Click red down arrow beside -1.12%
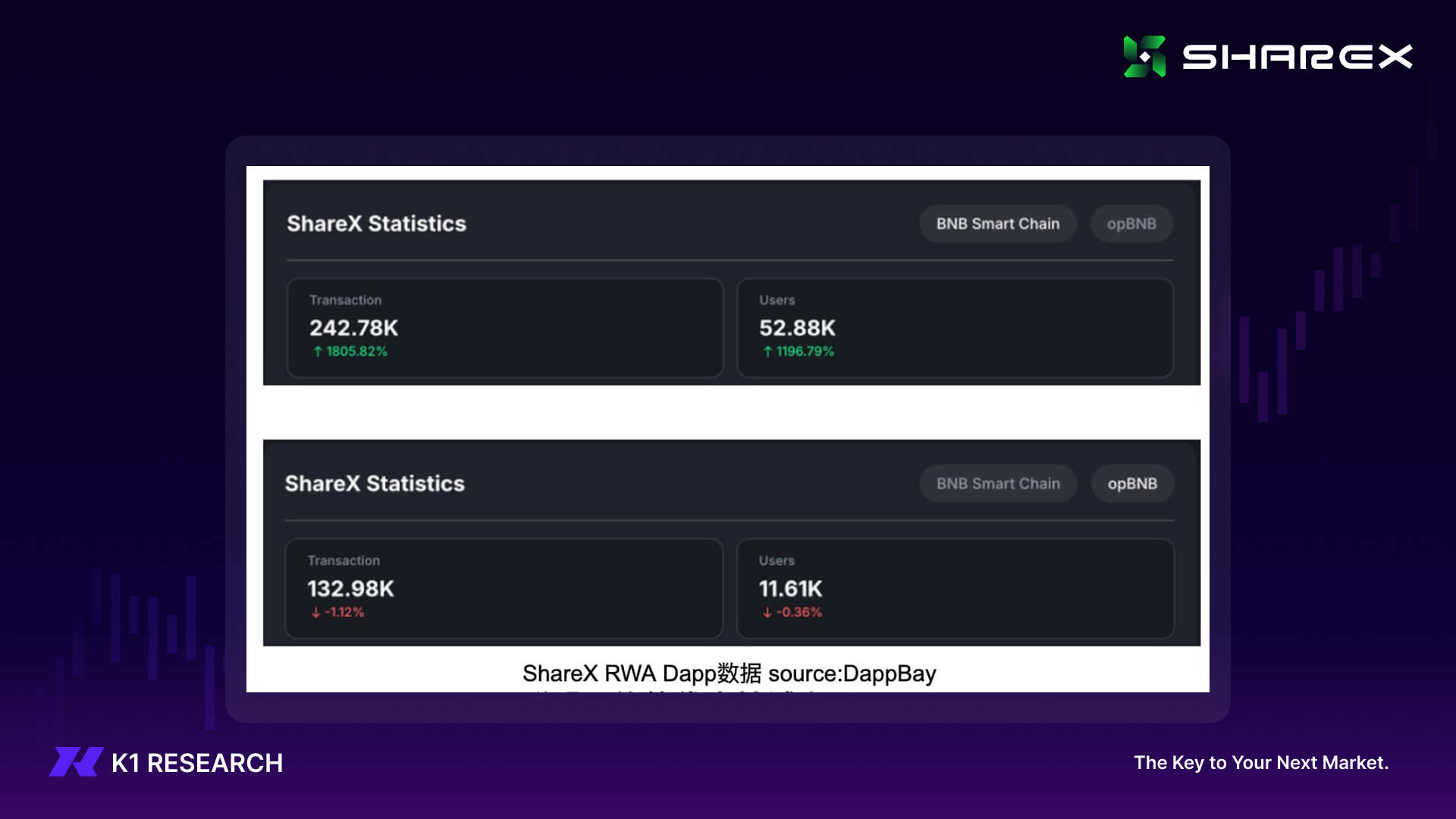 click(315, 613)
